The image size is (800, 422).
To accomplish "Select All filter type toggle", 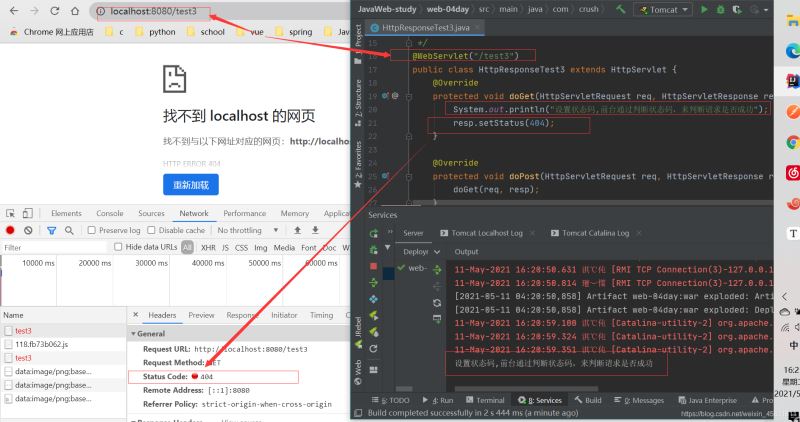I will coord(187,247).
